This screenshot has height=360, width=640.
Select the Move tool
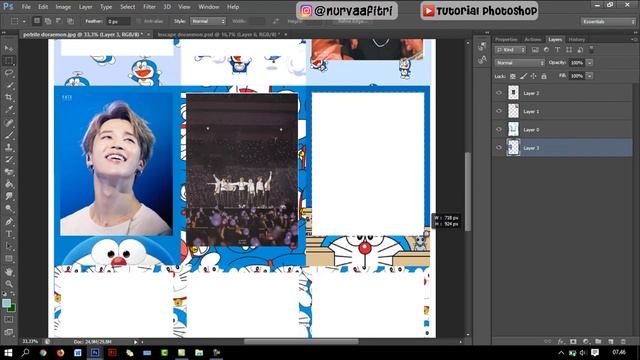(9, 48)
